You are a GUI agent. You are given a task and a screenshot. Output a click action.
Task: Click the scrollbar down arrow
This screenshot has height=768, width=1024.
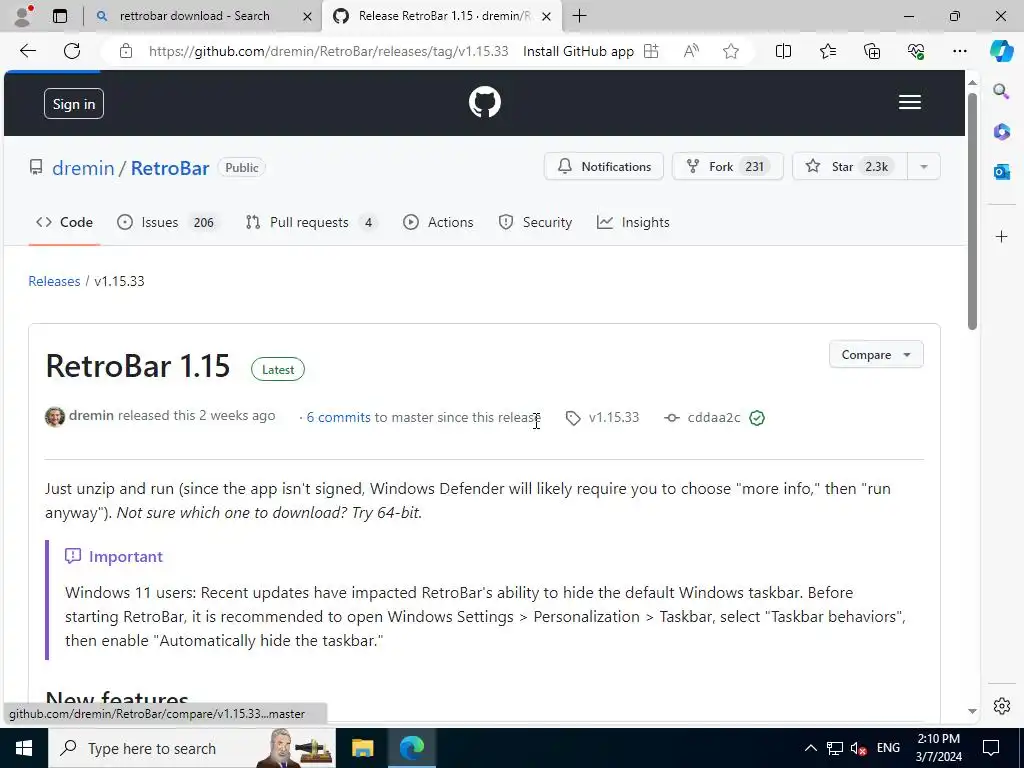[972, 711]
